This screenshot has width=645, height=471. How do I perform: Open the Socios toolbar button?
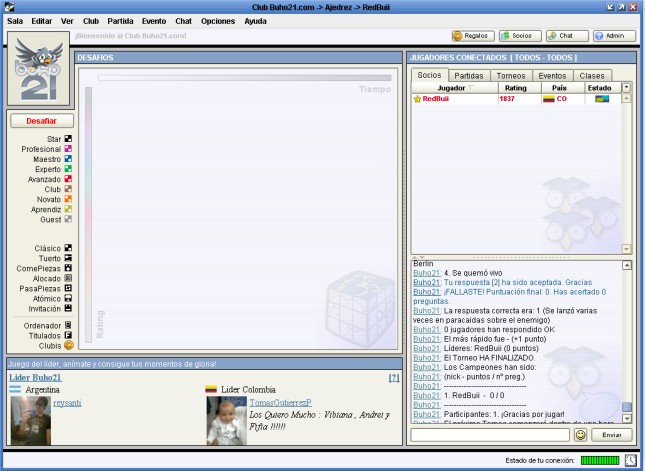click(x=520, y=36)
